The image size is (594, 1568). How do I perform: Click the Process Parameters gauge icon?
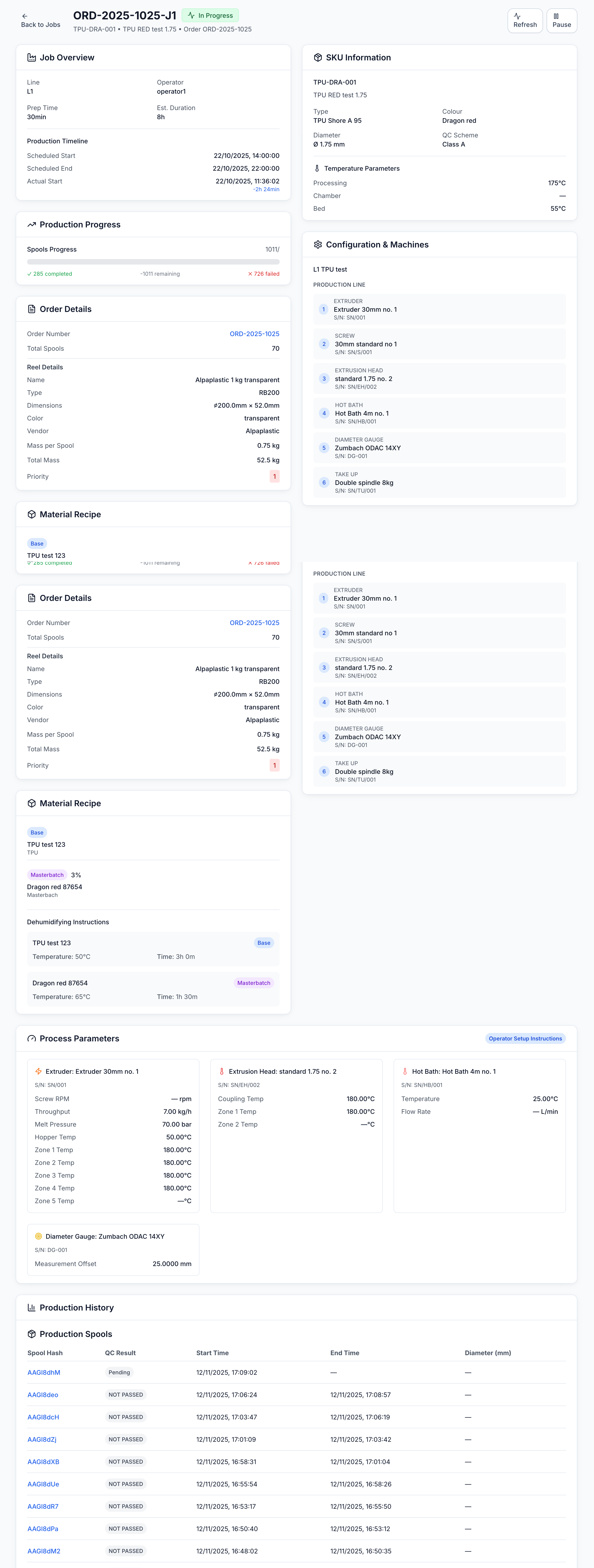pos(32,1038)
